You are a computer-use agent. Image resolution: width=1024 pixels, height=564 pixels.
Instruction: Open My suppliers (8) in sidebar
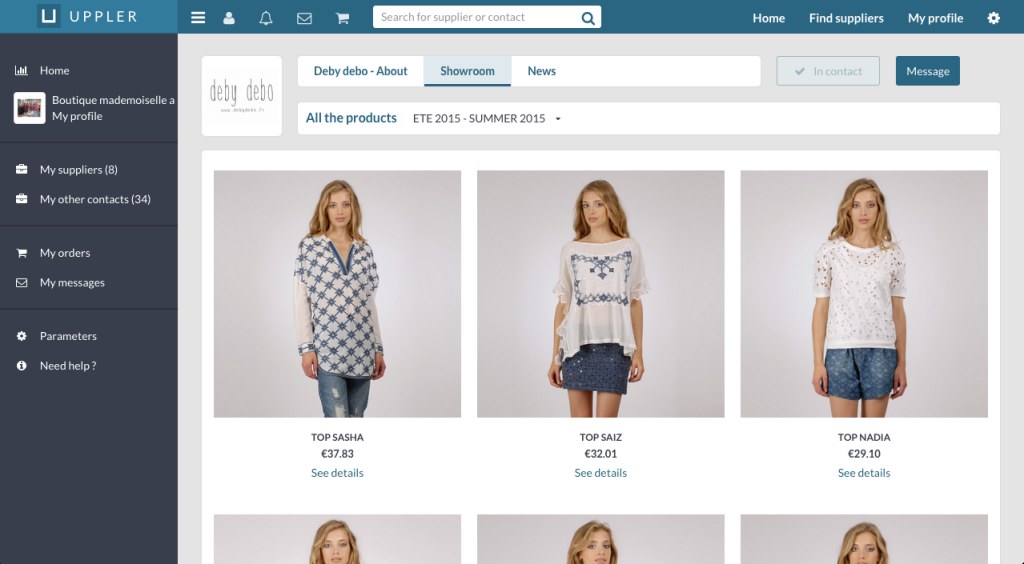(78, 170)
